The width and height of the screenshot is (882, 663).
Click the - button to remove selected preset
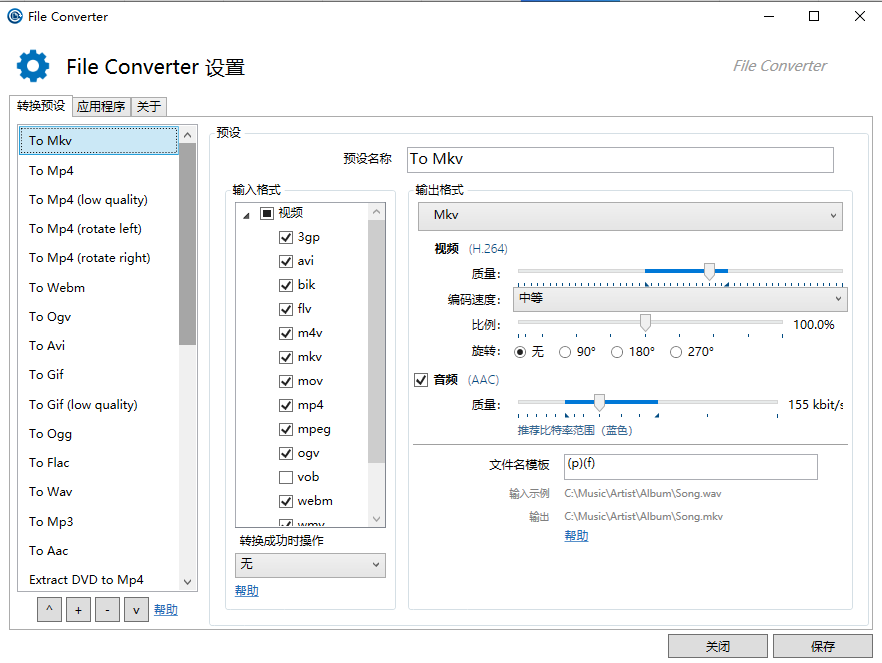(x=107, y=609)
